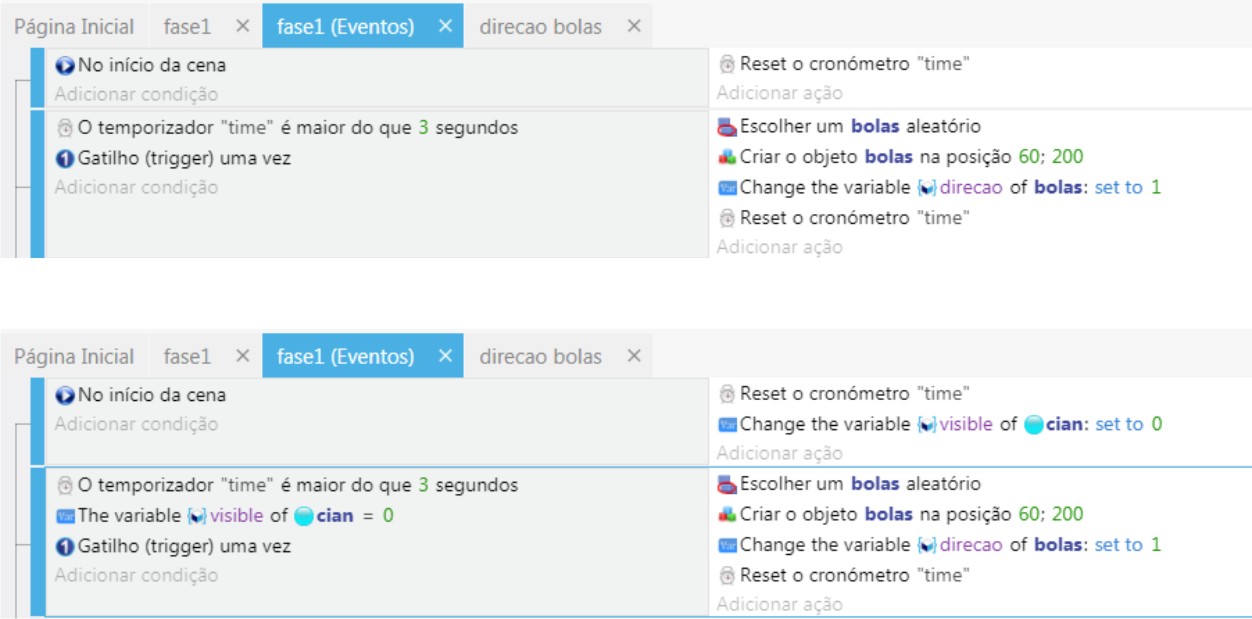Switch to the direcao bolas tab in the lower tab bar

(540, 356)
